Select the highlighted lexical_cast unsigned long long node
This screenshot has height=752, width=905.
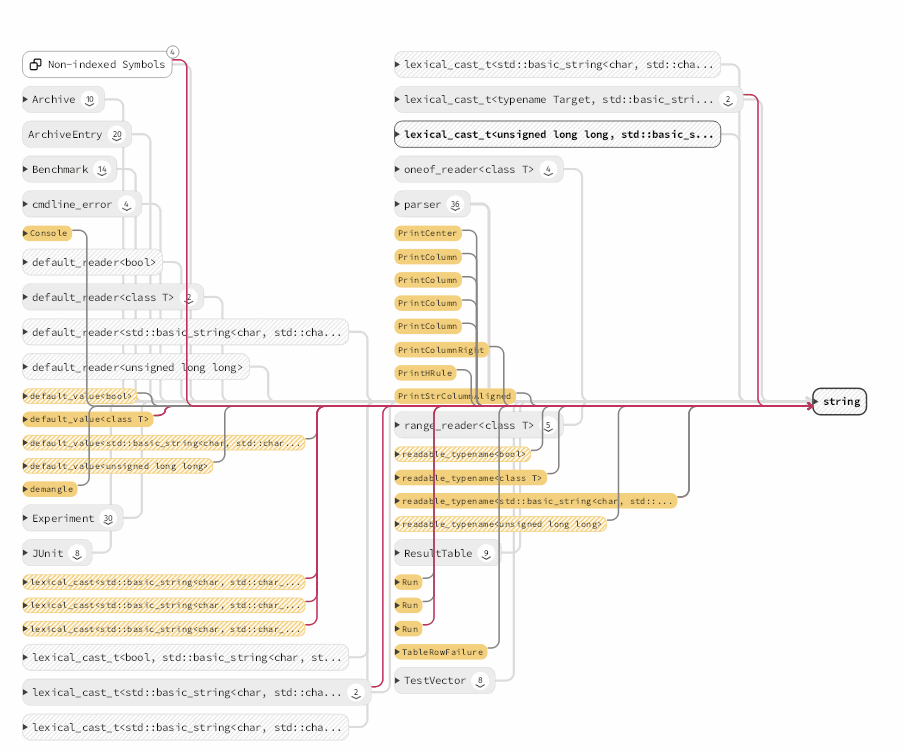coord(557,134)
